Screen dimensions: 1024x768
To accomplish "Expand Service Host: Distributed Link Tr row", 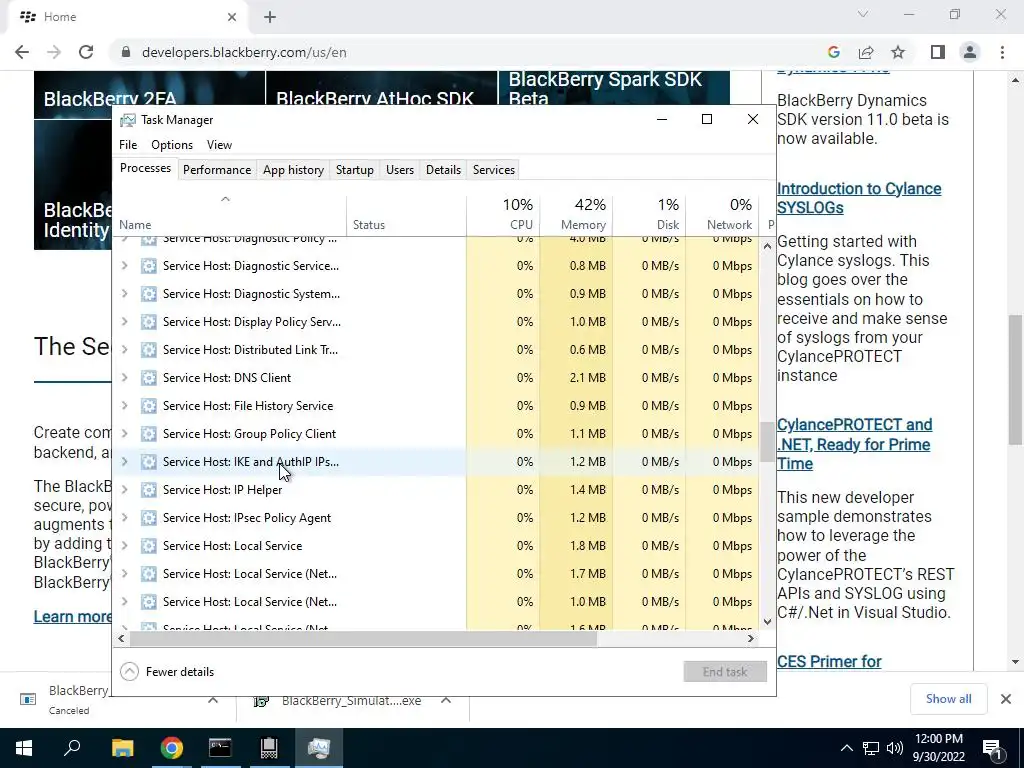I will point(124,350).
